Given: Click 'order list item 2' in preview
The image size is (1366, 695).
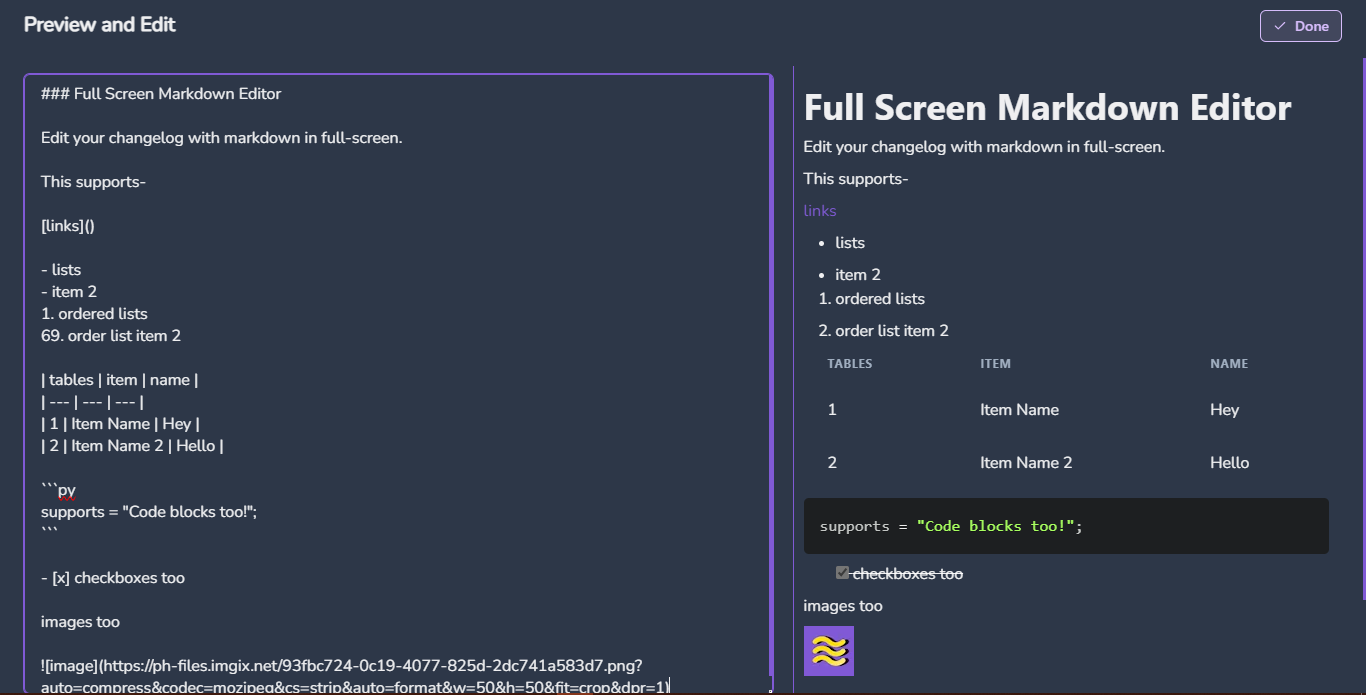Looking at the screenshot, I should pos(892,331).
